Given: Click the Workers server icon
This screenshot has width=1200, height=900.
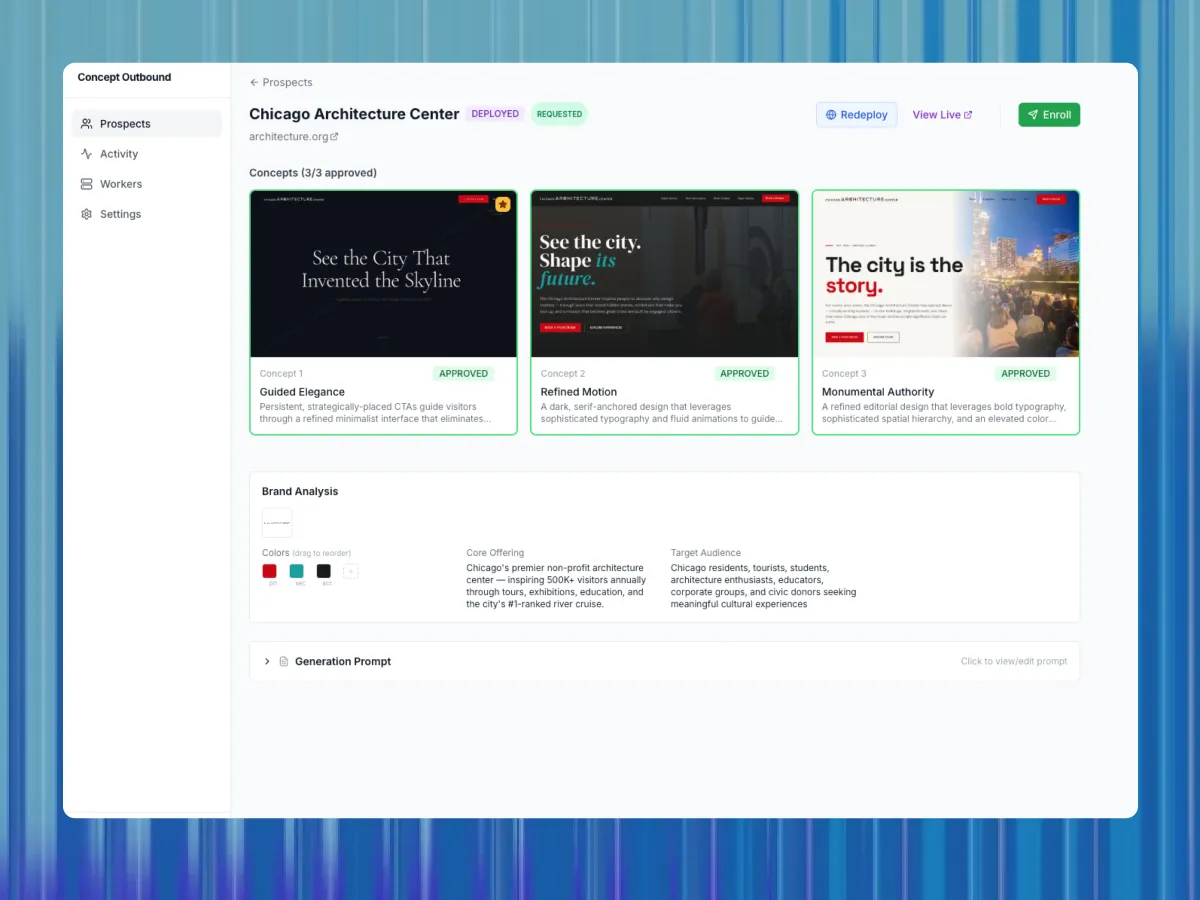Looking at the screenshot, I should [86, 184].
